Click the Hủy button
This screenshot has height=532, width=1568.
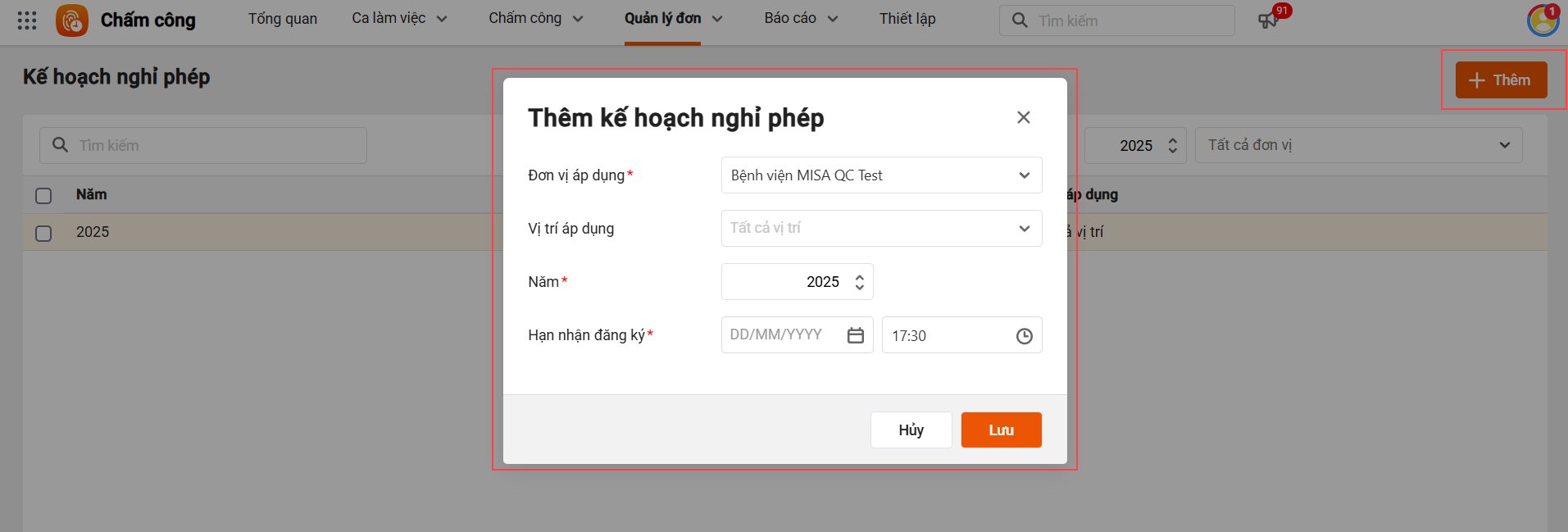(911, 430)
